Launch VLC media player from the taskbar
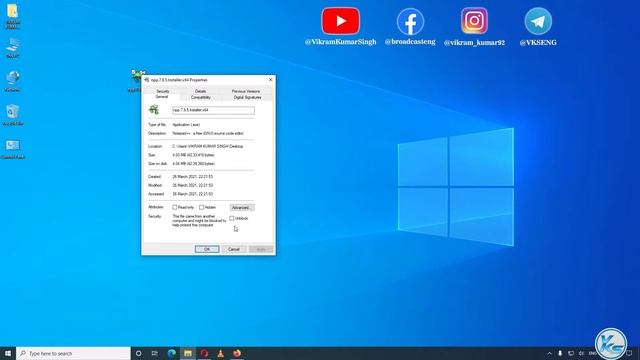The width and height of the screenshot is (640, 360). coord(220,353)
